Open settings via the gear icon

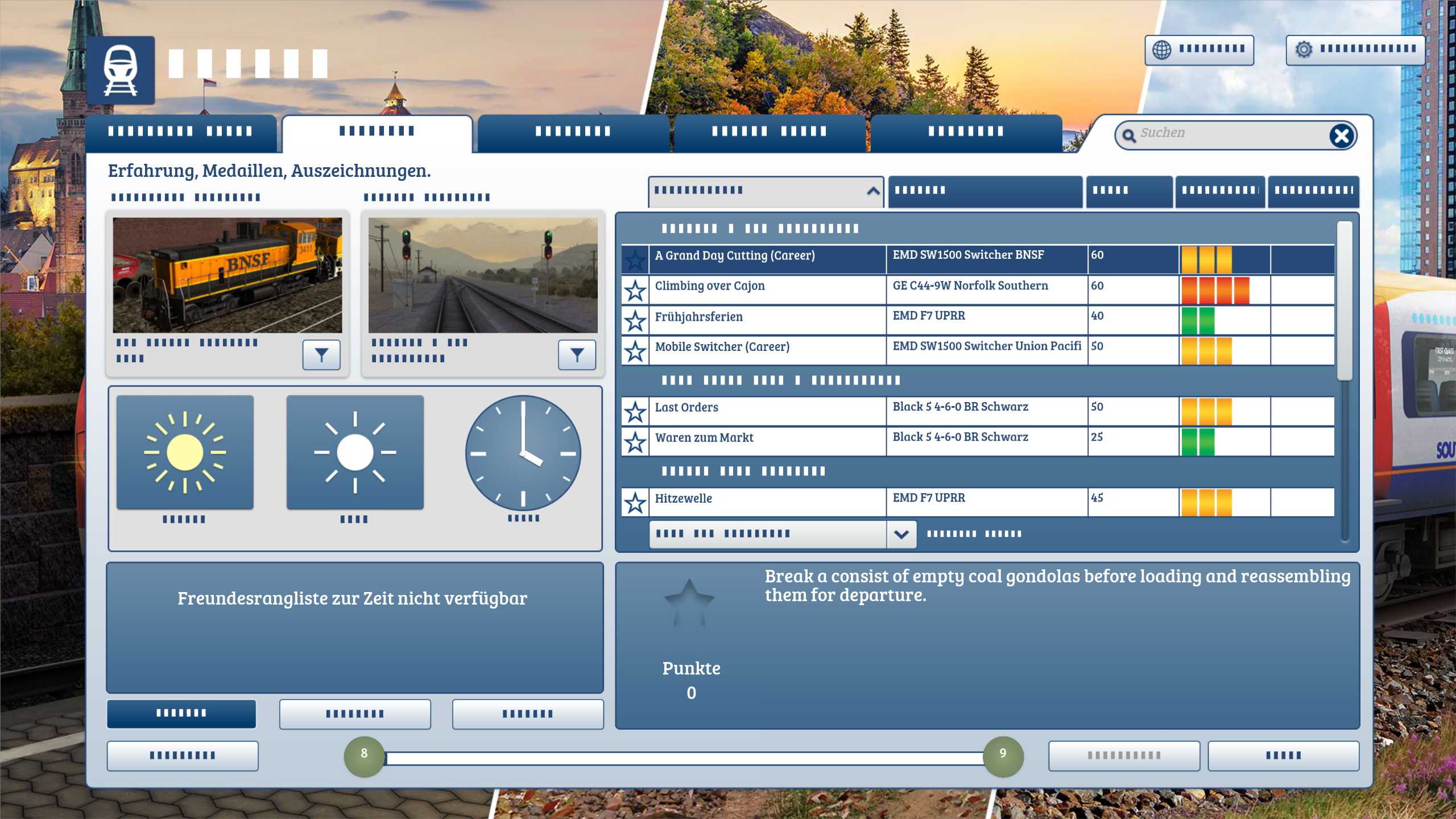[x=1304, y=50]
